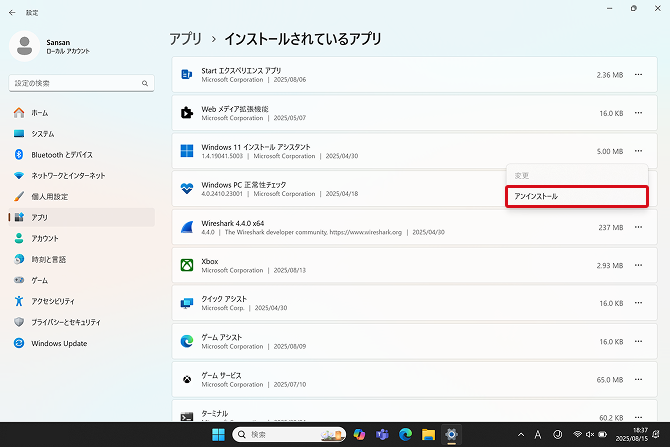Open Bluetooth とデバイス settings
This screenshot has height=447, width=670.
(61, 154)
